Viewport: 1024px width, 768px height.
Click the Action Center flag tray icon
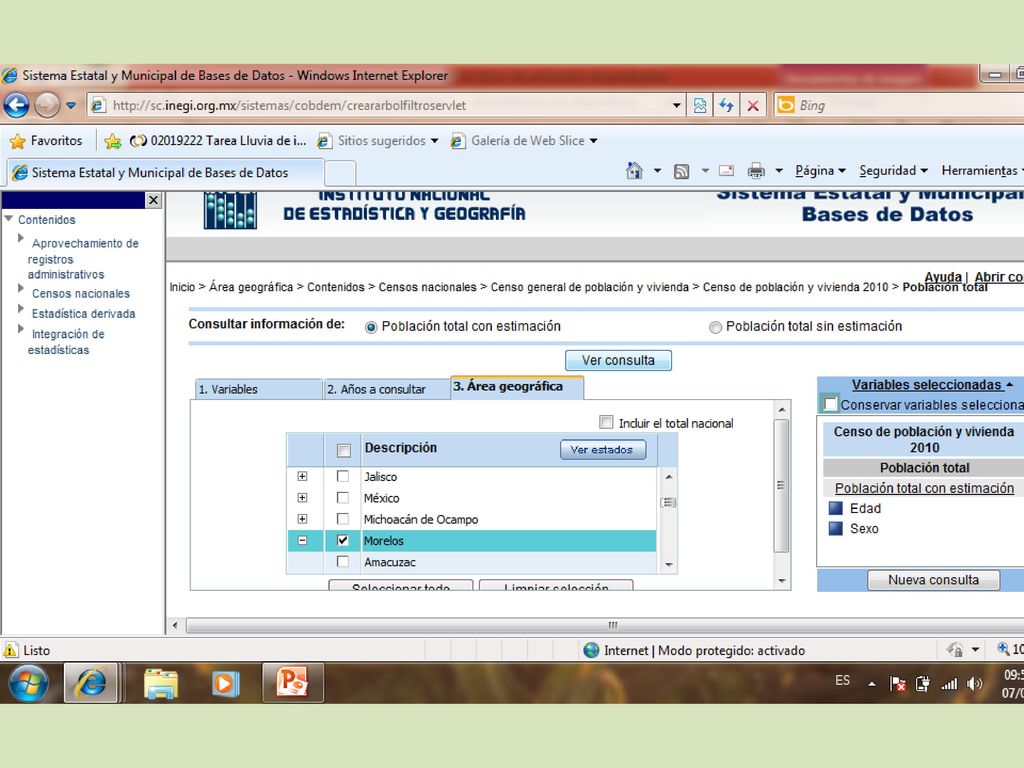pyautogui.click(x=897, y=684)
